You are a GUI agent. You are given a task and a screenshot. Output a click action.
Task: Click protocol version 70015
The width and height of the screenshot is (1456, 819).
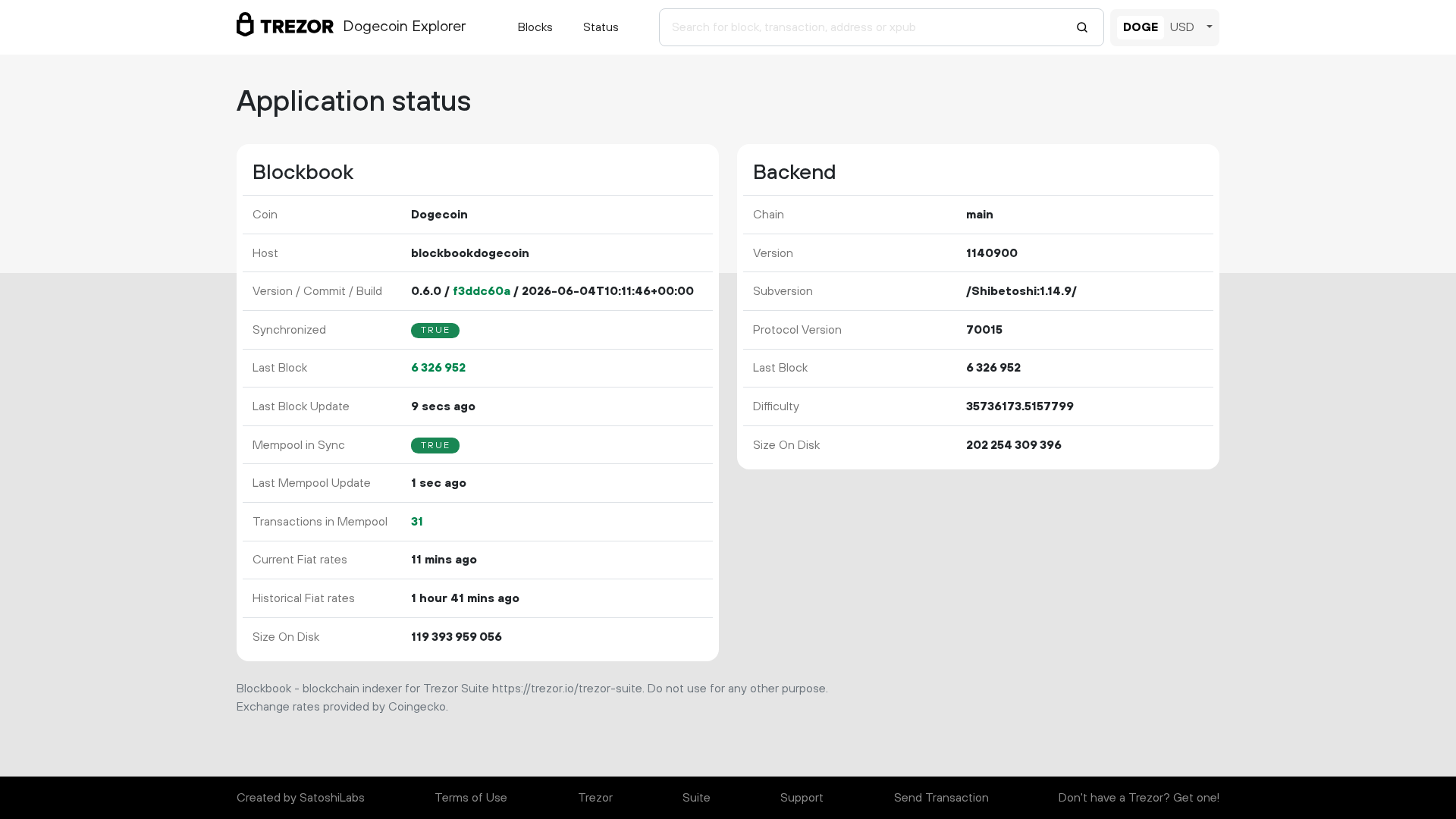pos(984,330)
